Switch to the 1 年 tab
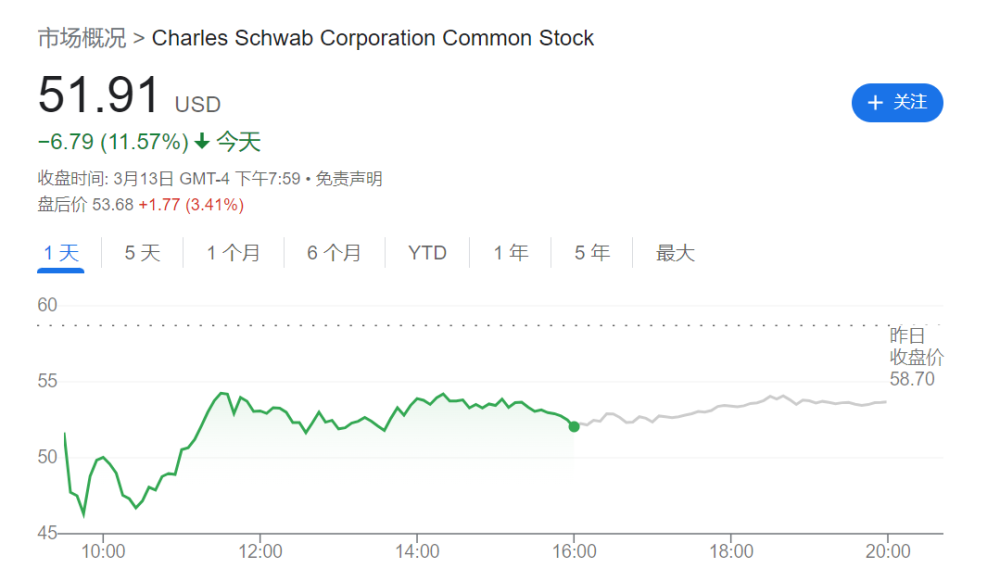1000x581 pixels. pyautogui.click(x=510, y=253)
